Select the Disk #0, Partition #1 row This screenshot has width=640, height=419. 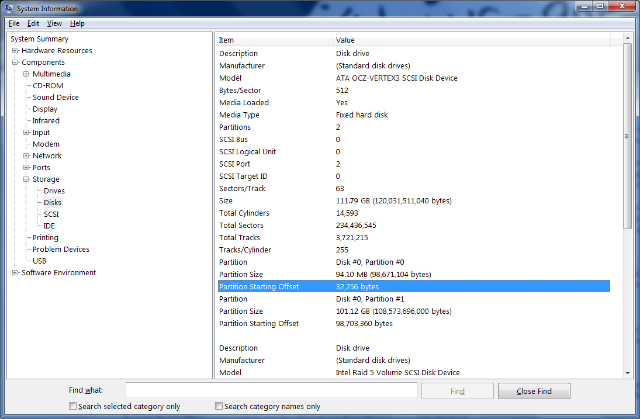(x=414, y=299)
